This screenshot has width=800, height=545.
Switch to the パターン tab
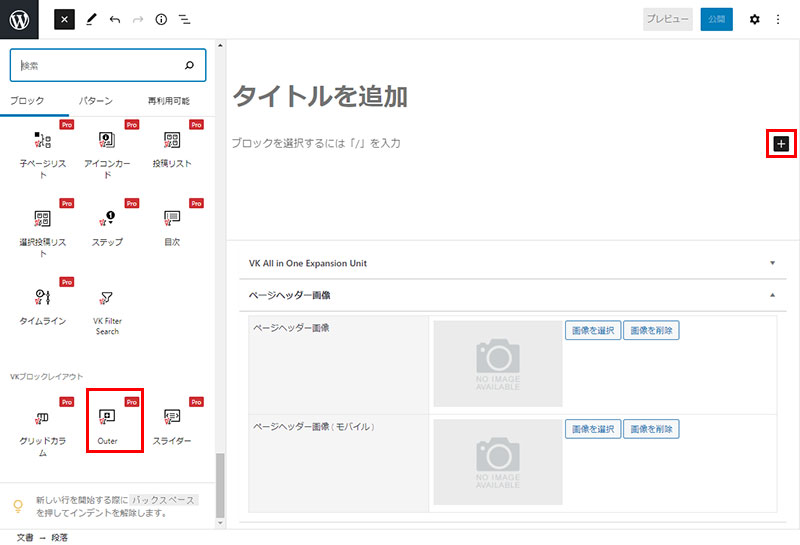tap(96, 101)
